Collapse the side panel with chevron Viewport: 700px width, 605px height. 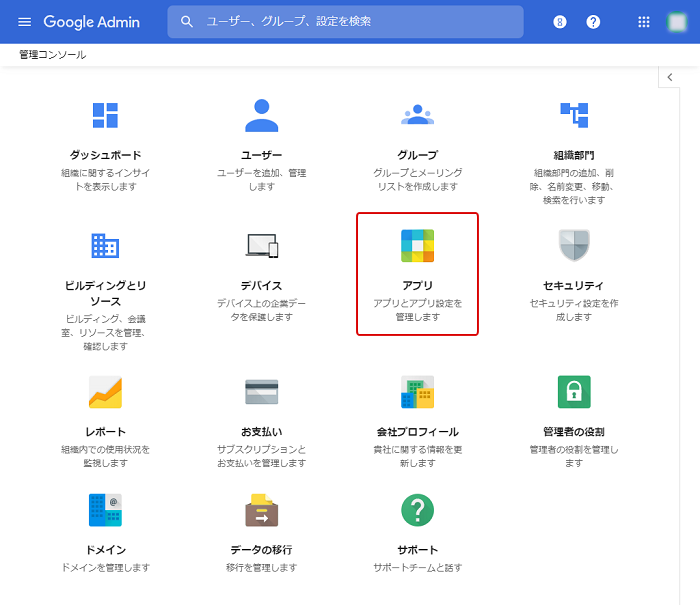click(669, 77)
